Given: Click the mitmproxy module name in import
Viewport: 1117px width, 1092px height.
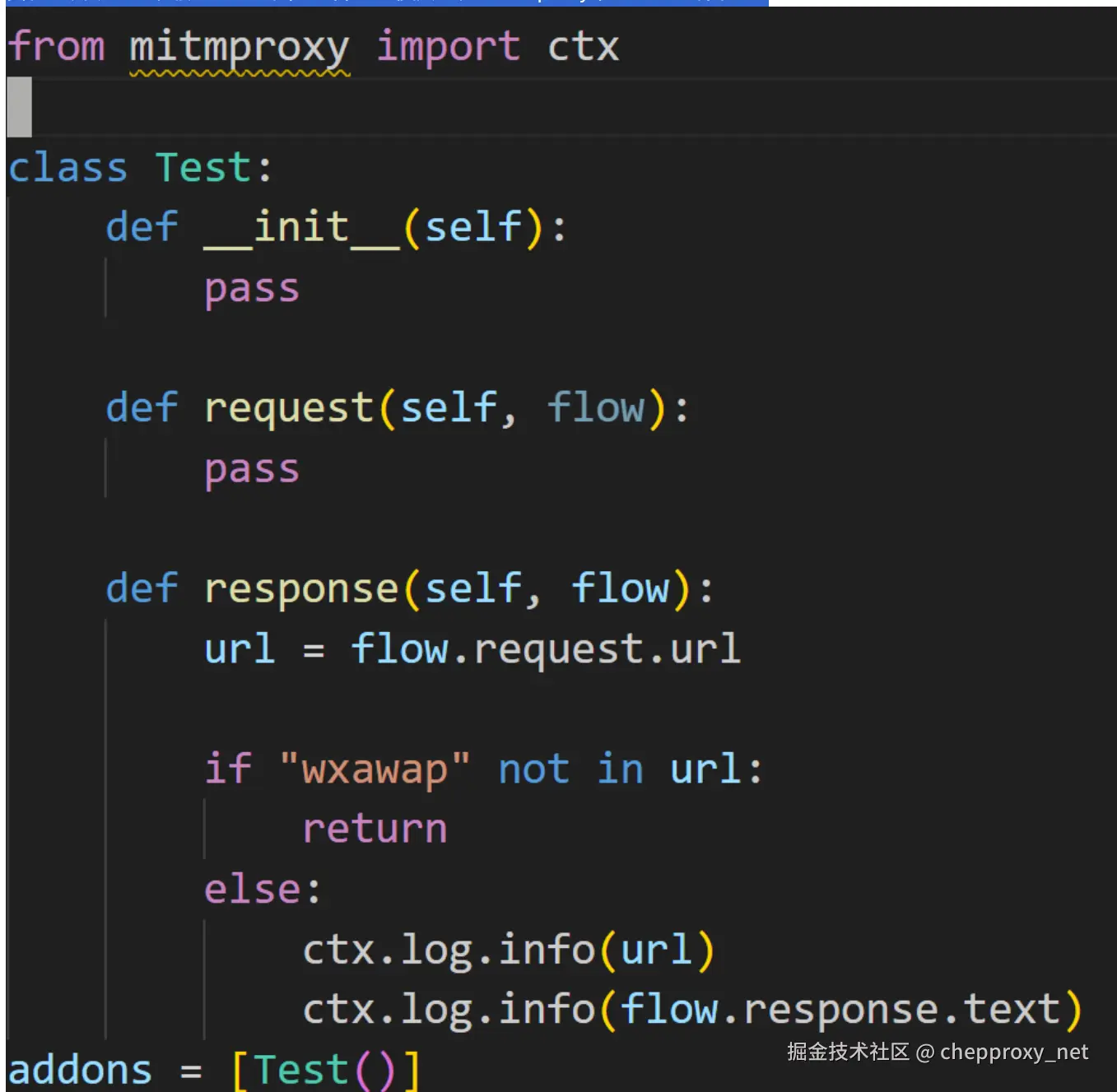Looking at the screenshot, I should click(x=240, y=49).
